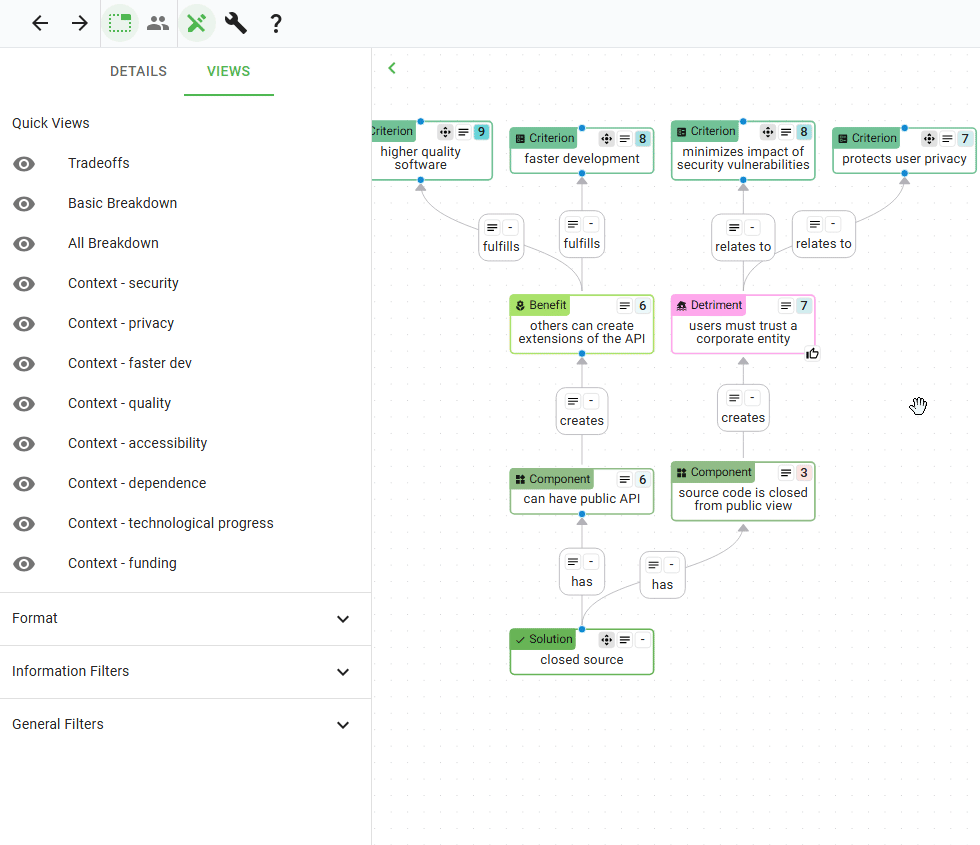Screen dimensions: 980x845
Task: Click notes icon on closed source node
Action: tap(624, 640)
